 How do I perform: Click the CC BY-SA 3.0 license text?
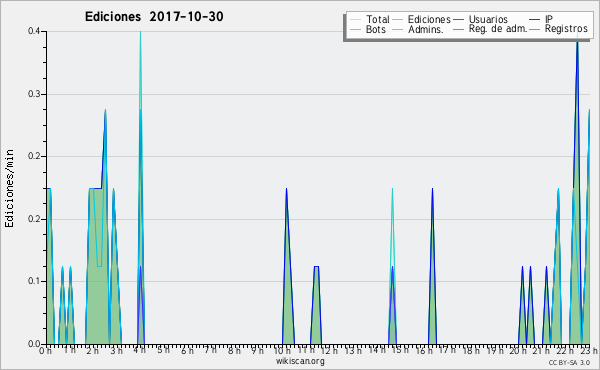tap(569, 363)
